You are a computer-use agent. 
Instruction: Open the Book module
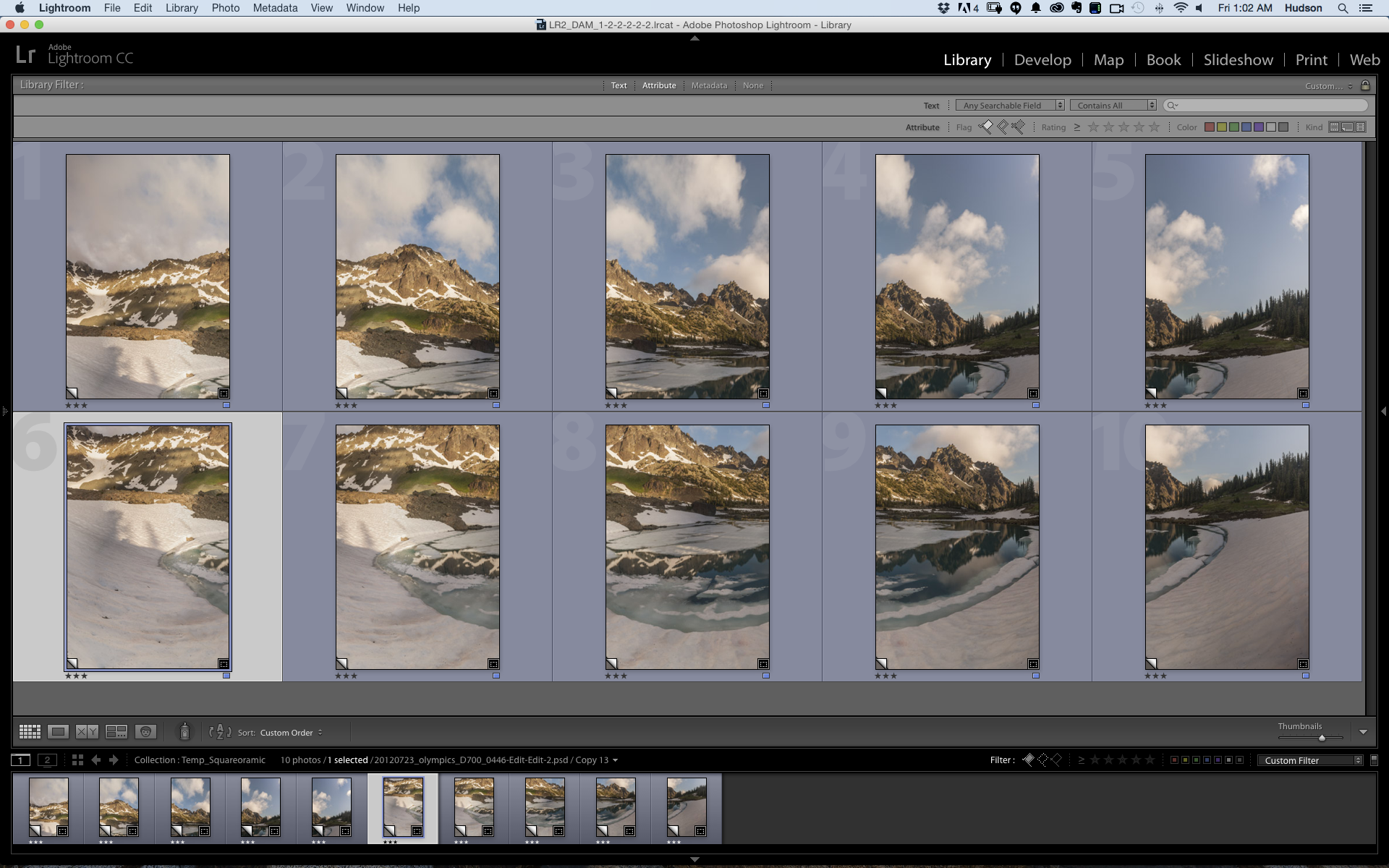point(1163,60)
